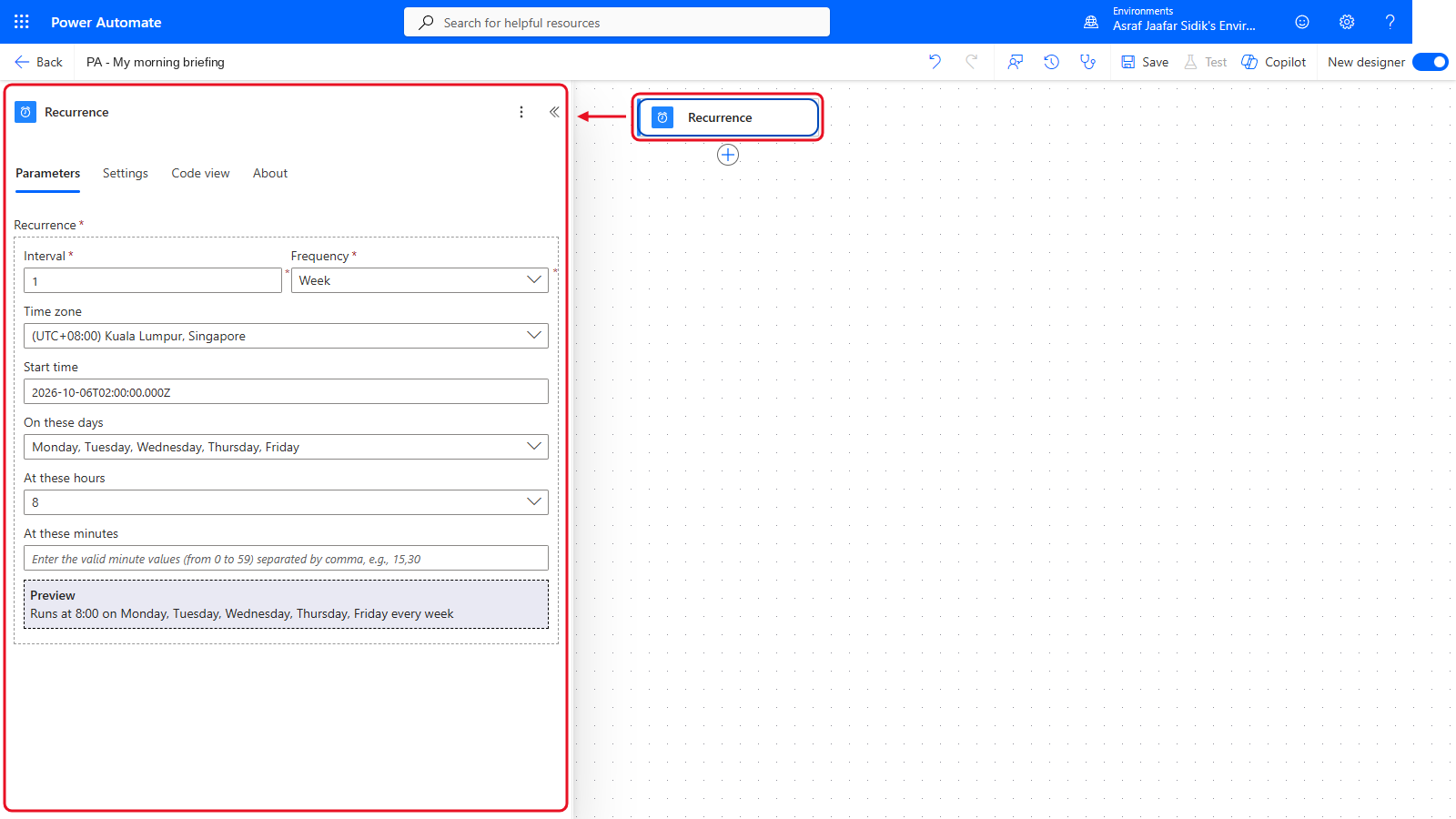Open the Code view tab
This screenshot has height=819, width=1456.
[200, 173]
